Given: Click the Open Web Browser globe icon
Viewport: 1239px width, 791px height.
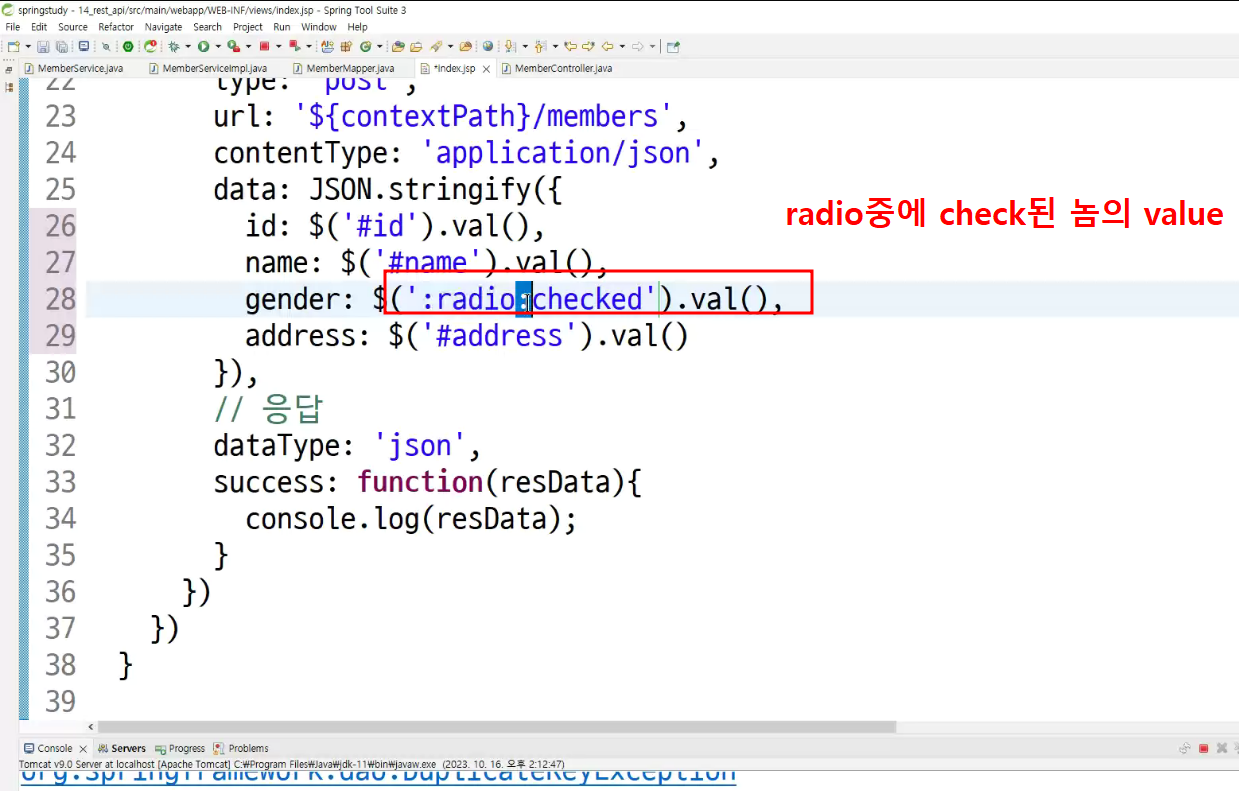Looking at the screenshot, I should tap(487, 46).
